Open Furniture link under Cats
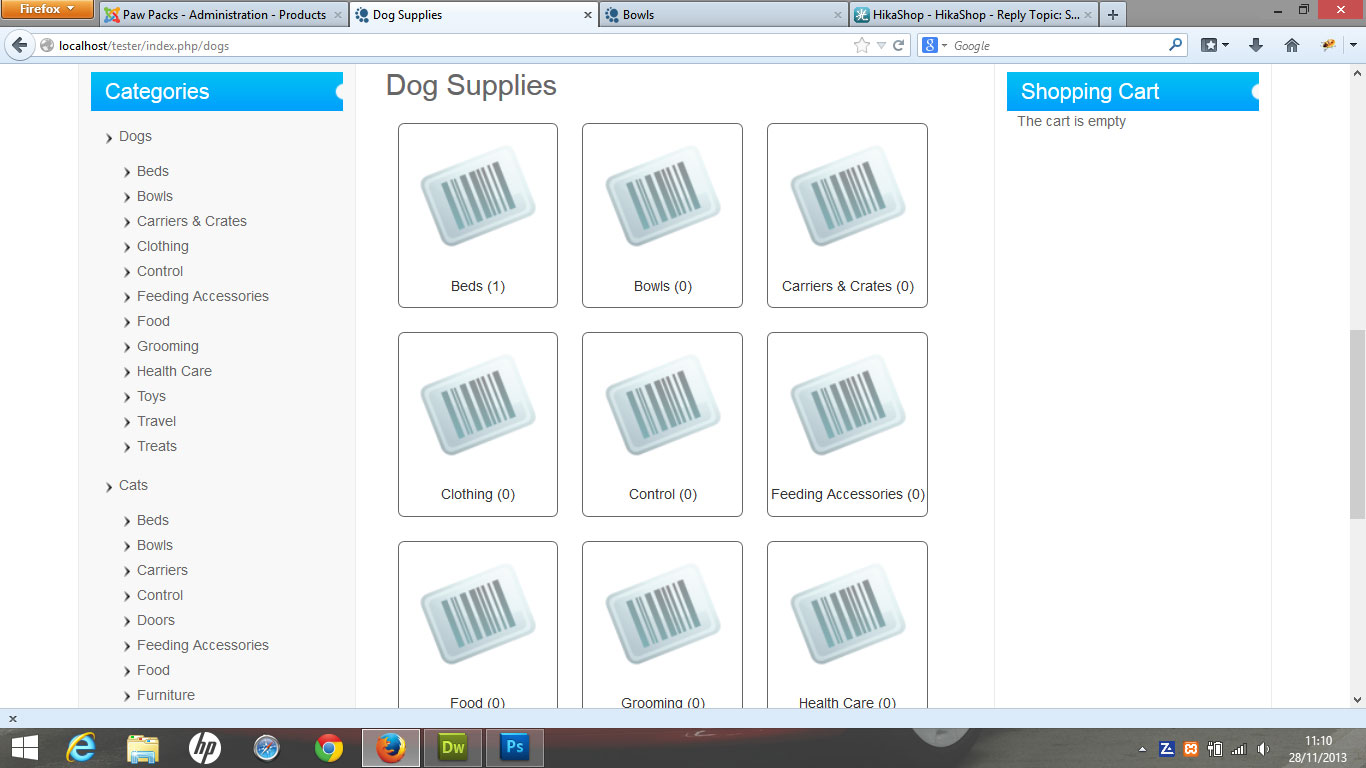 tap(166, 695)
